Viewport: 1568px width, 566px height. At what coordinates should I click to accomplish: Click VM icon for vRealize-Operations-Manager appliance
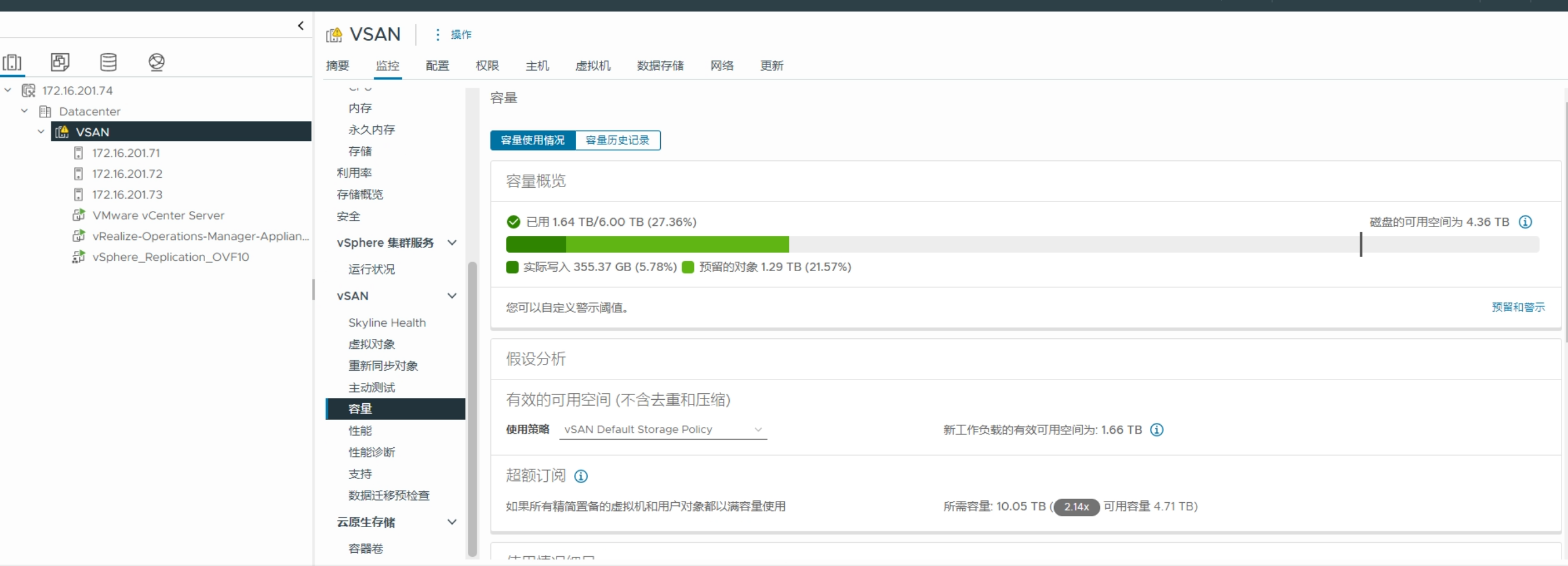(x=78, y=236)
